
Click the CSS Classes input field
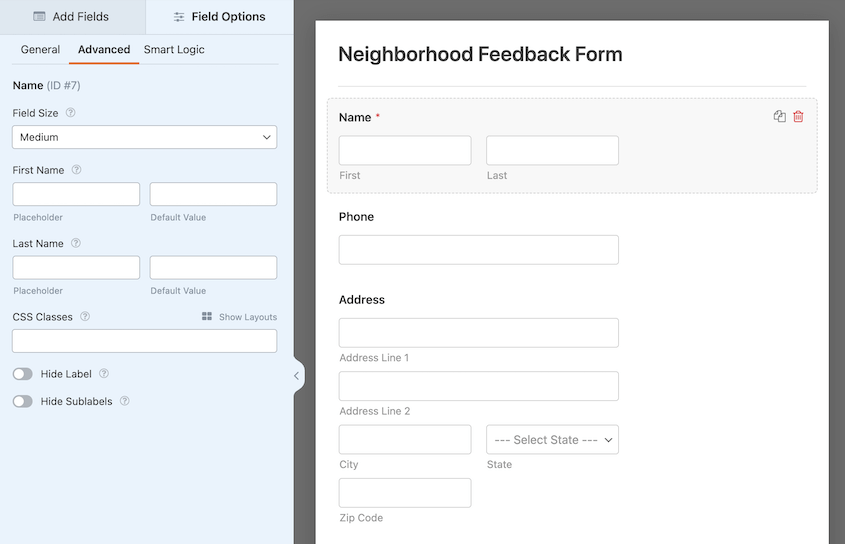tap(144, 341)
